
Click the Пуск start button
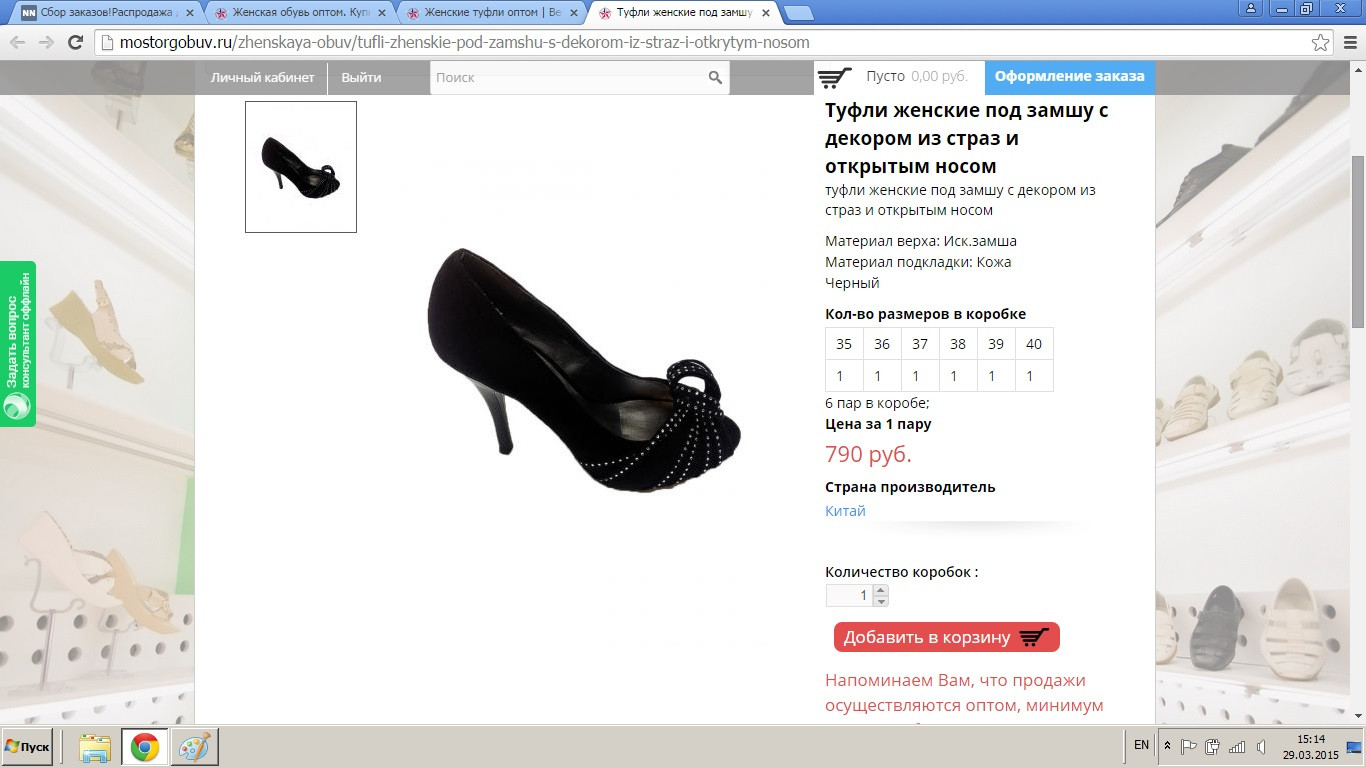click(27, 747)
